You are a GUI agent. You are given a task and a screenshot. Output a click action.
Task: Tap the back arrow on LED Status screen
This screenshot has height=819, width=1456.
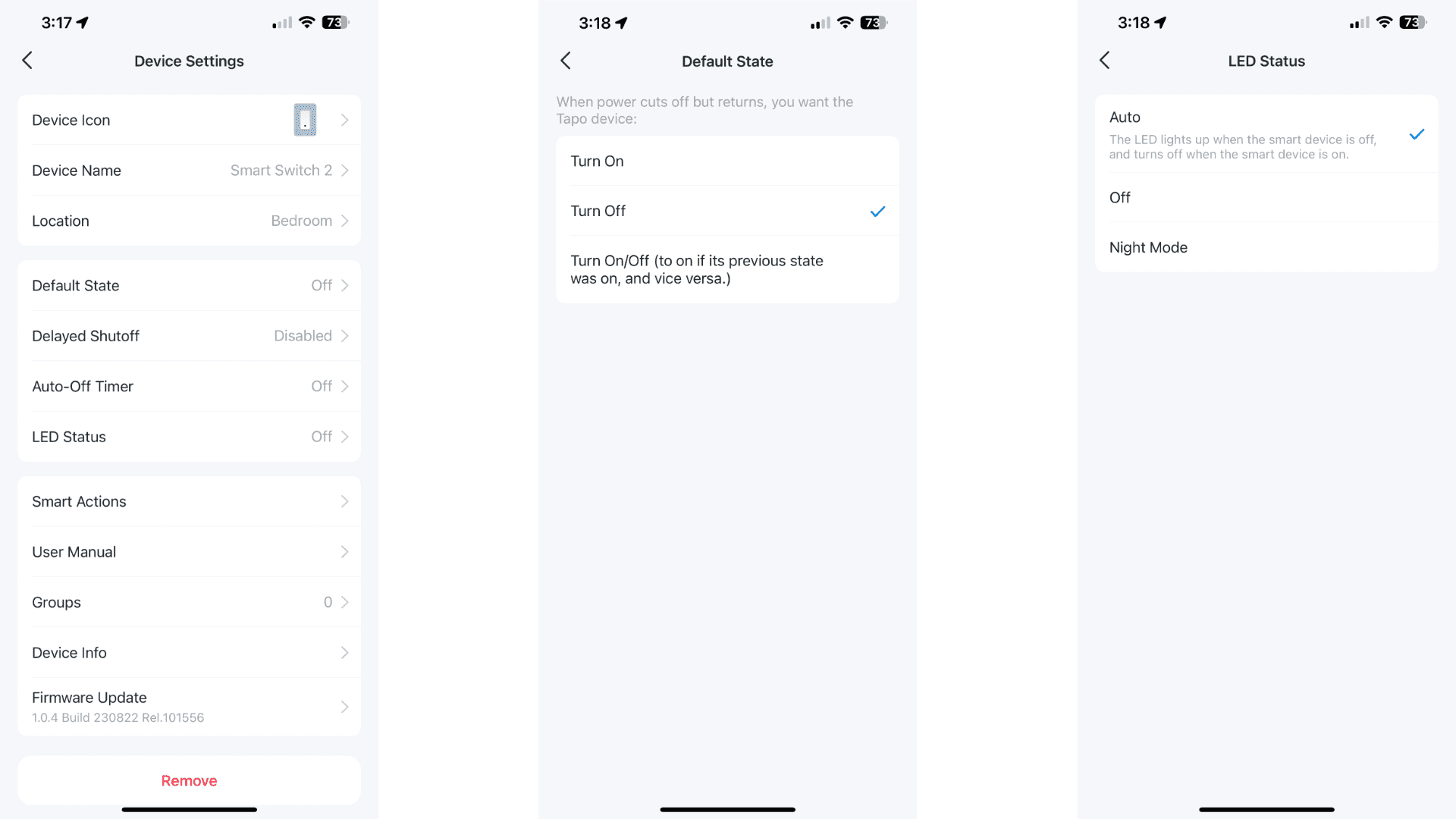(1104, 61)
